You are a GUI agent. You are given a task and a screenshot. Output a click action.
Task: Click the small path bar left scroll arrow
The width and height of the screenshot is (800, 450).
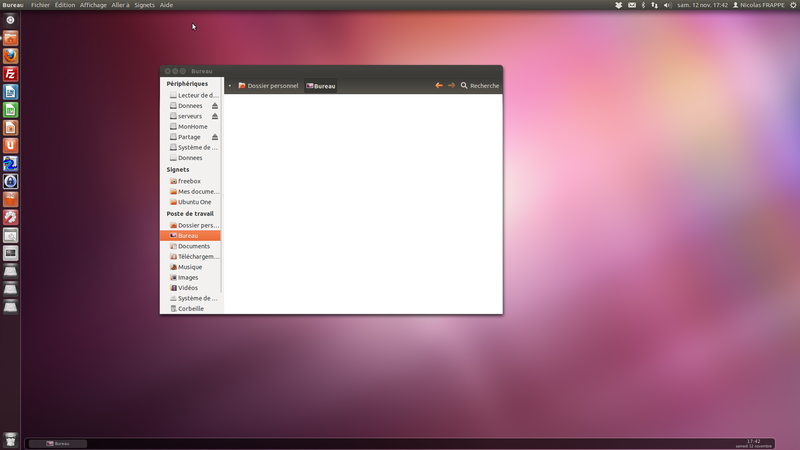click(x=230, y=86)
